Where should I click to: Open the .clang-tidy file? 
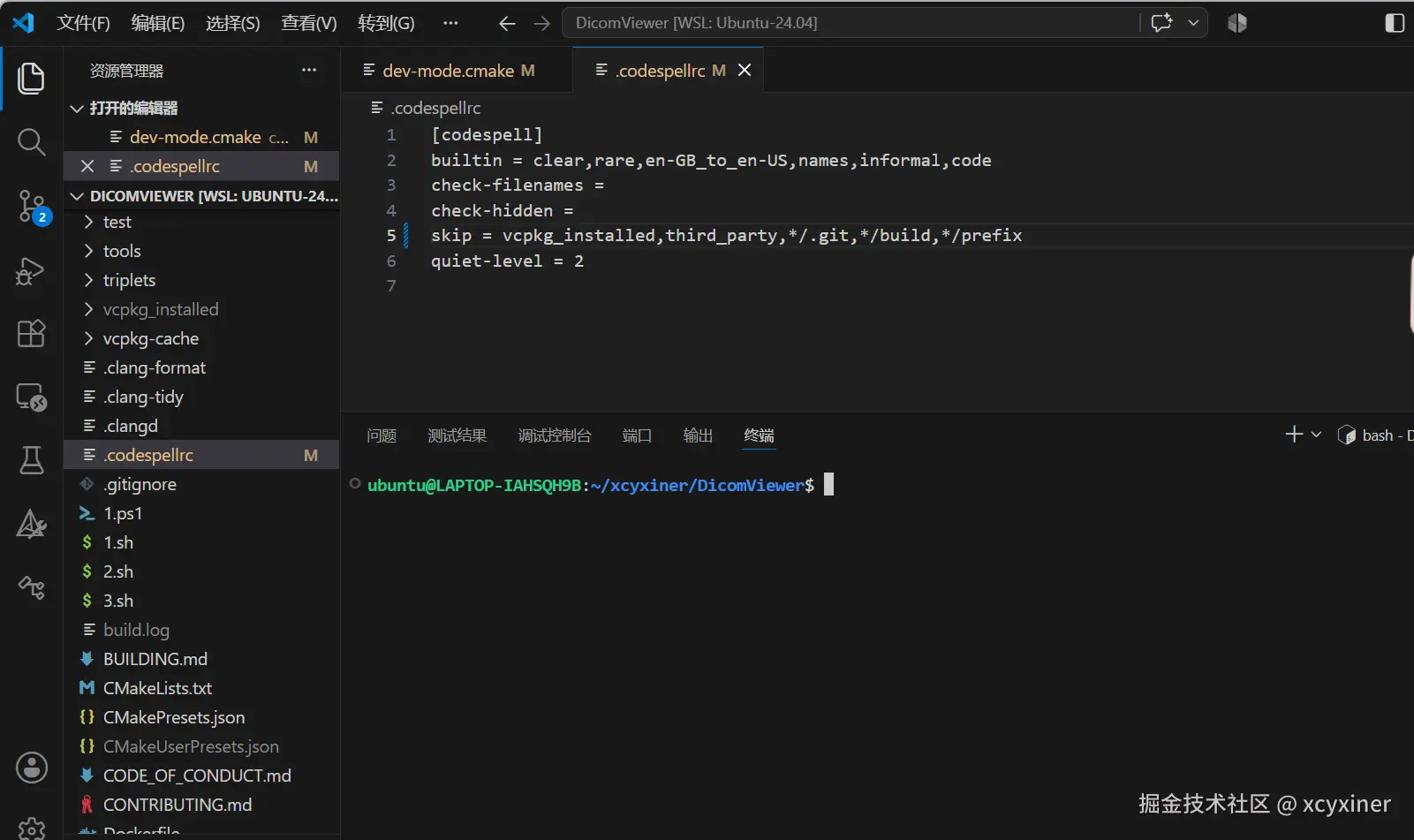(201, 397)
